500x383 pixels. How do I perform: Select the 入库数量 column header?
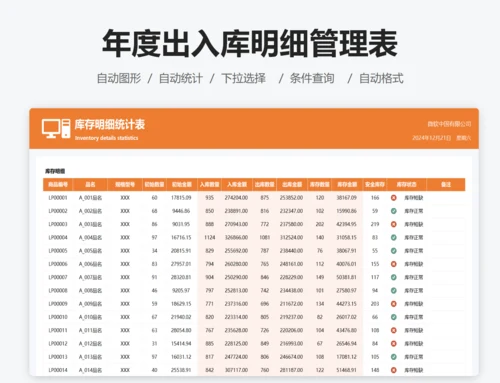210,184
